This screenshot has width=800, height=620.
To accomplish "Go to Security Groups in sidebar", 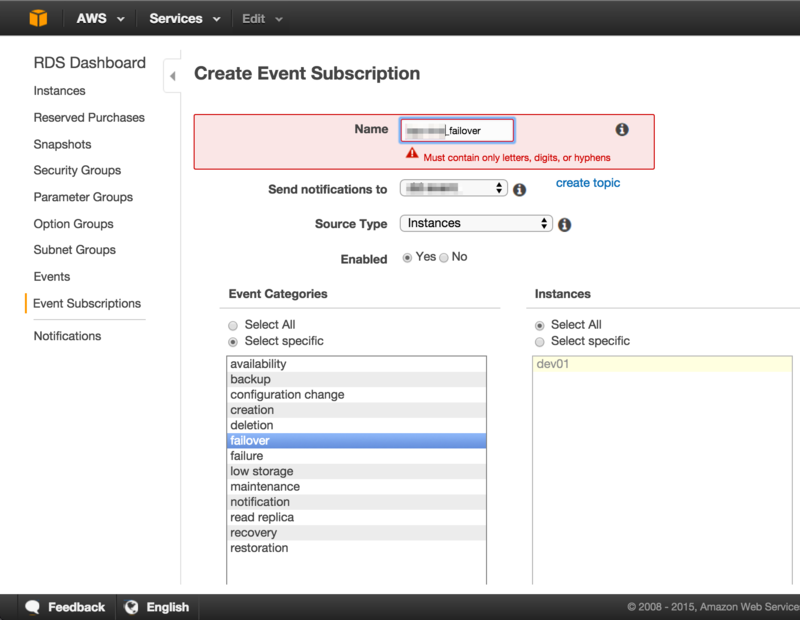I will (x=78, y=170).
